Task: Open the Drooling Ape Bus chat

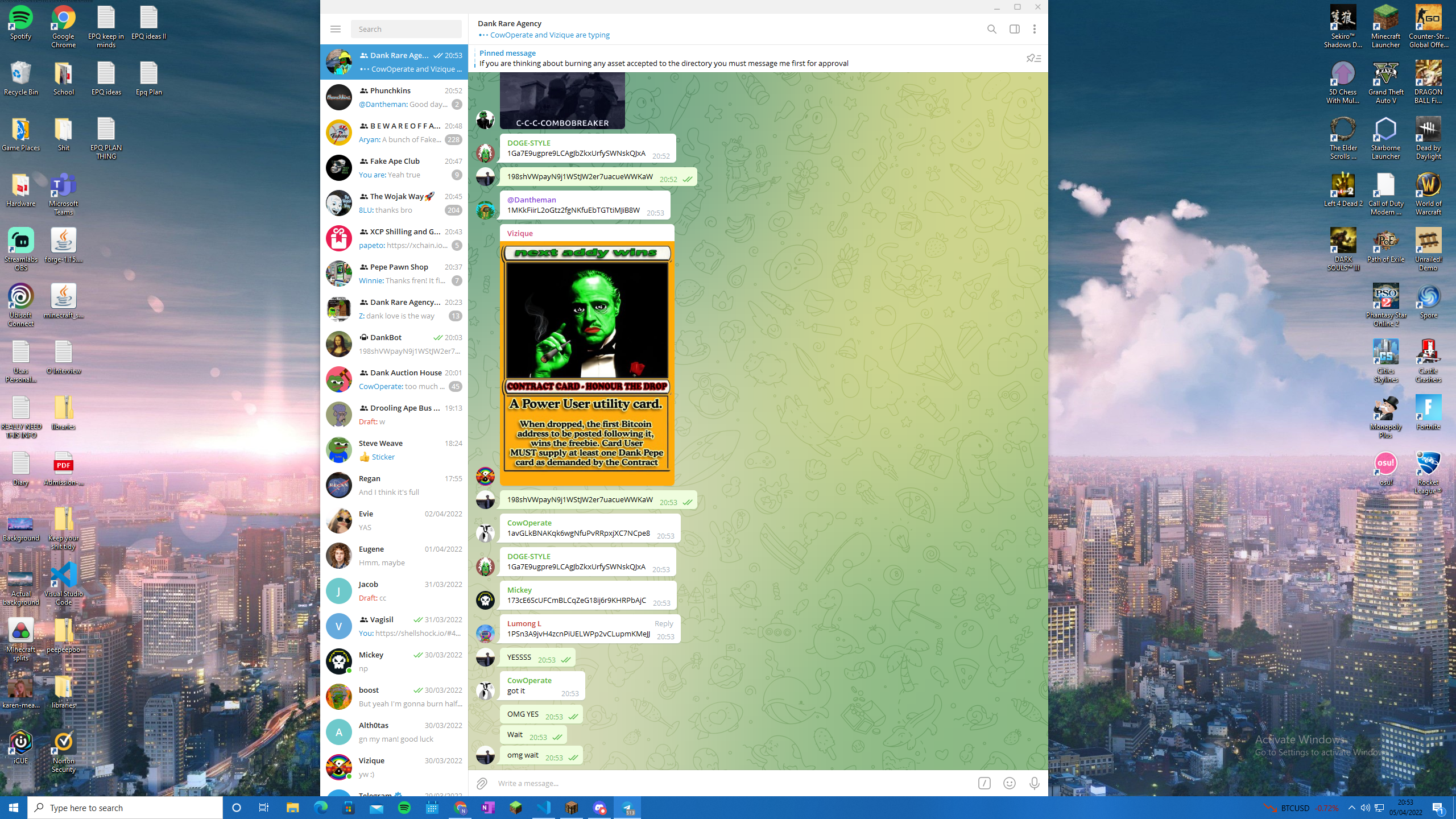Action: tap(394, 415)
